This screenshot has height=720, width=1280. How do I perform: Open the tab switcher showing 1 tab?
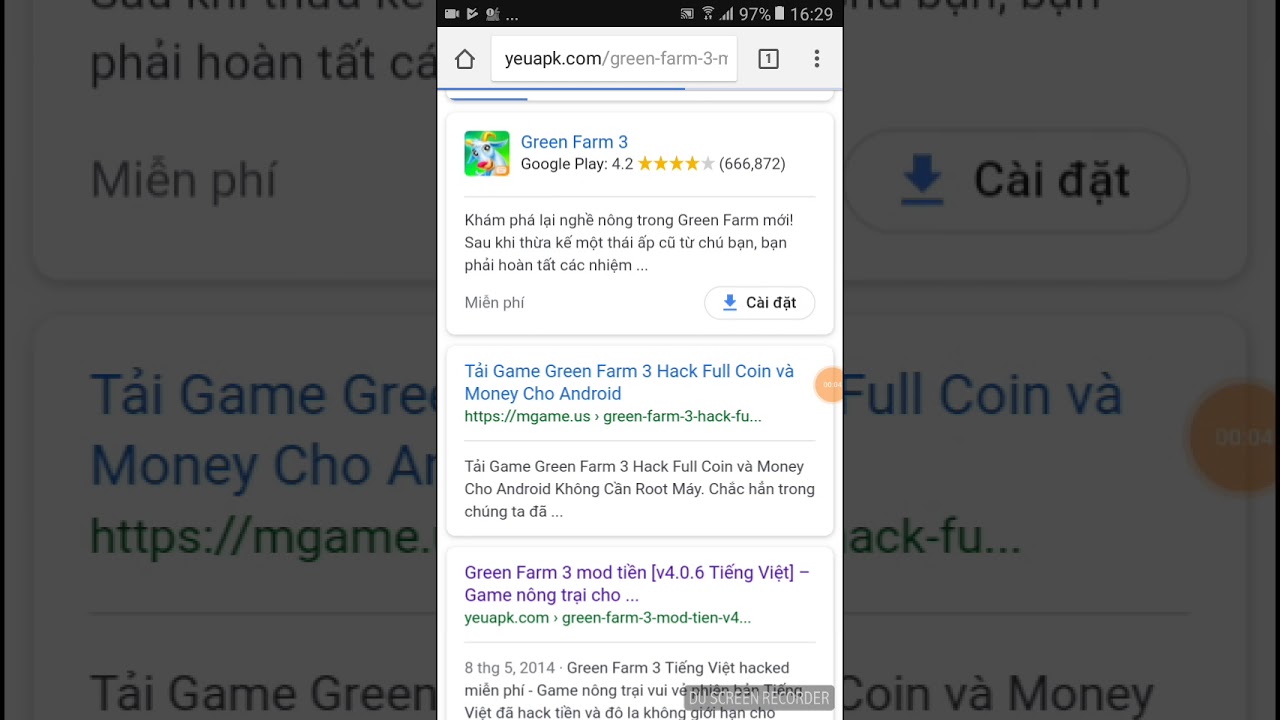(768, 59)
